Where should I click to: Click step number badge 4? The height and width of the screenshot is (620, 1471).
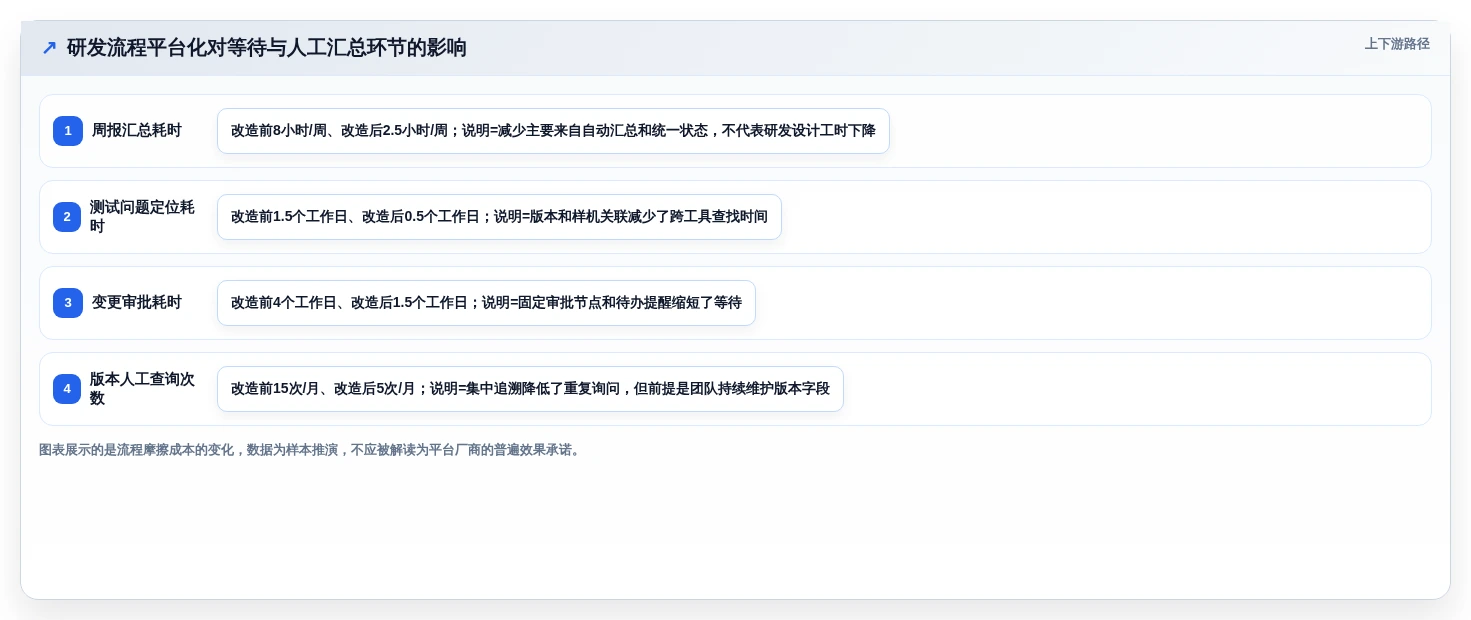[x=68, y=389]
